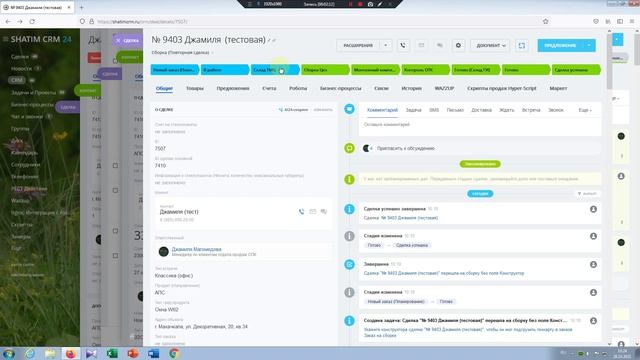Open the Бизнес-процессы tab
640x360 pixels.
[340, 88]
